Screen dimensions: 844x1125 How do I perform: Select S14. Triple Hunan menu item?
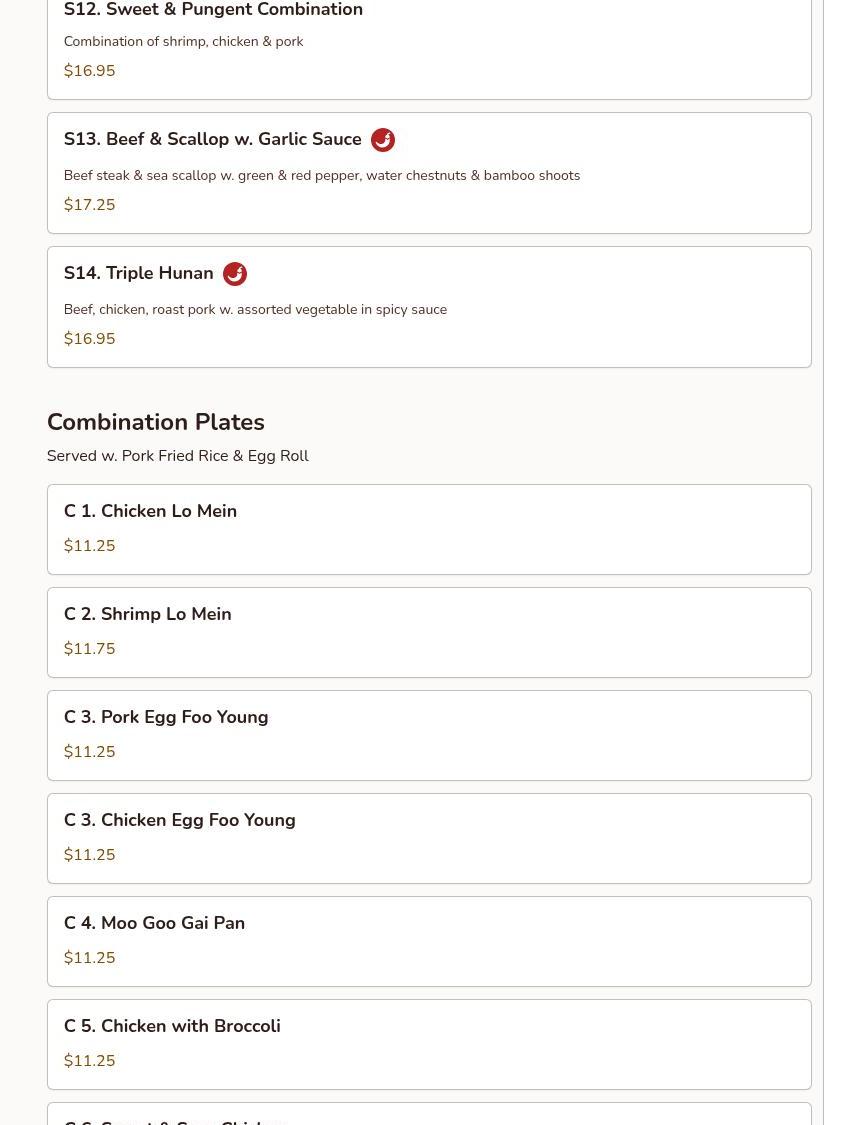[138, 274]
